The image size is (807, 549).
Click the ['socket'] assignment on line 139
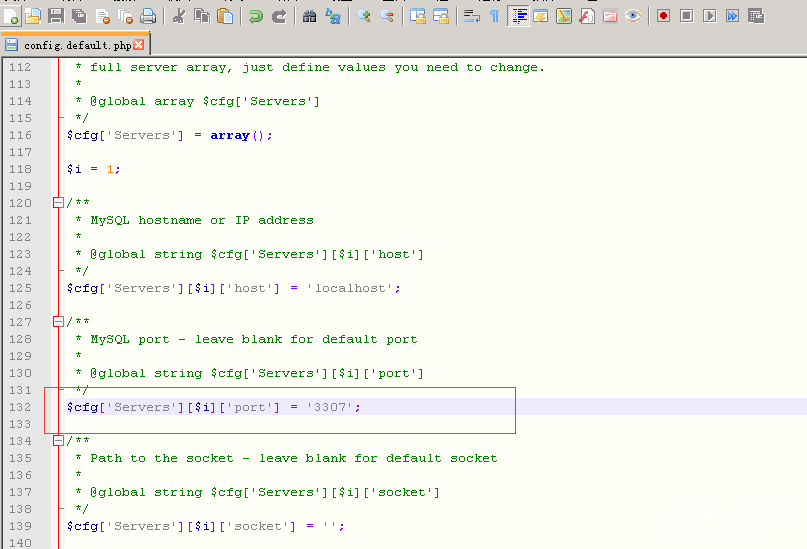205,526
